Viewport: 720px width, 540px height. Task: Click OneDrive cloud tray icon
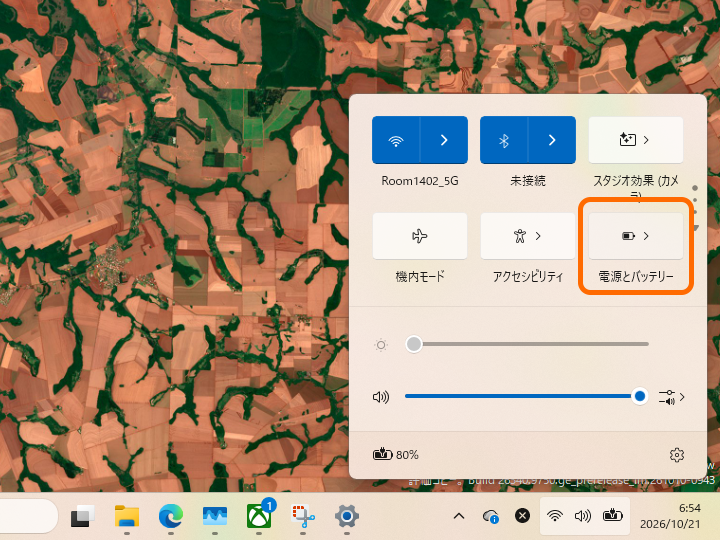pyautogui.click(x=491, y=517)
